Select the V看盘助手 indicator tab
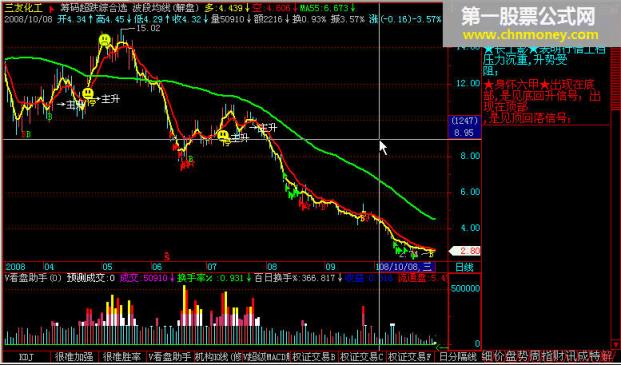The image size is (621, 365). tap(170, 357)
